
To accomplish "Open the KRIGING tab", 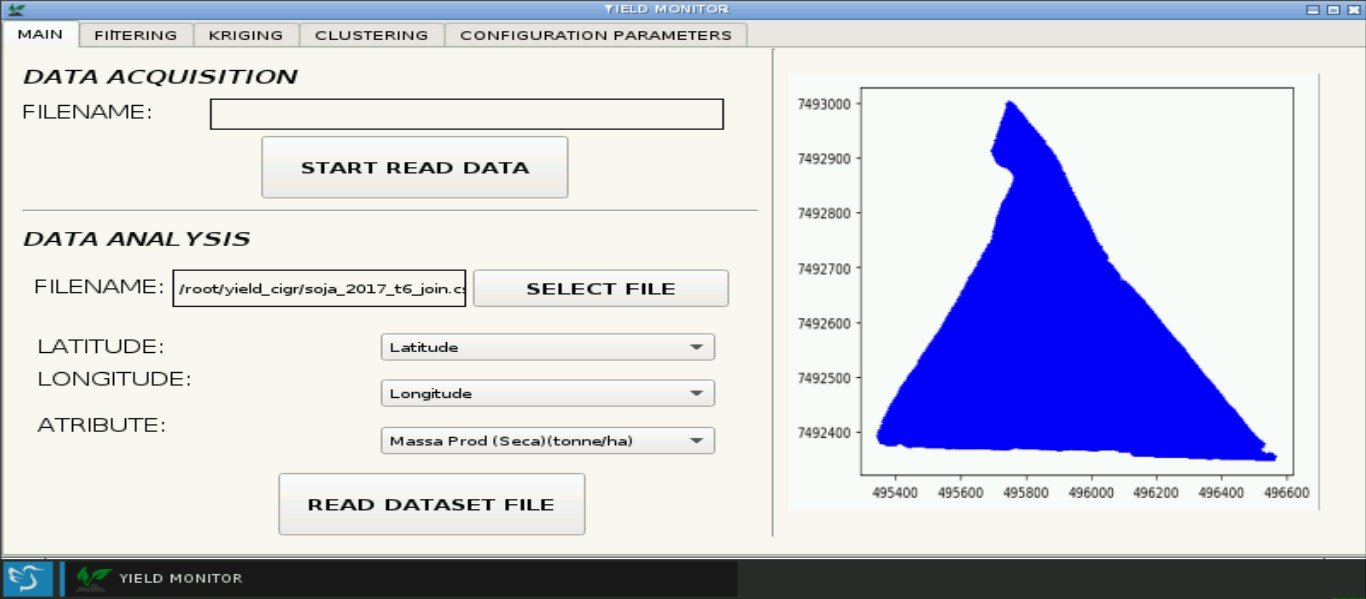I will (x=246, y=35).
